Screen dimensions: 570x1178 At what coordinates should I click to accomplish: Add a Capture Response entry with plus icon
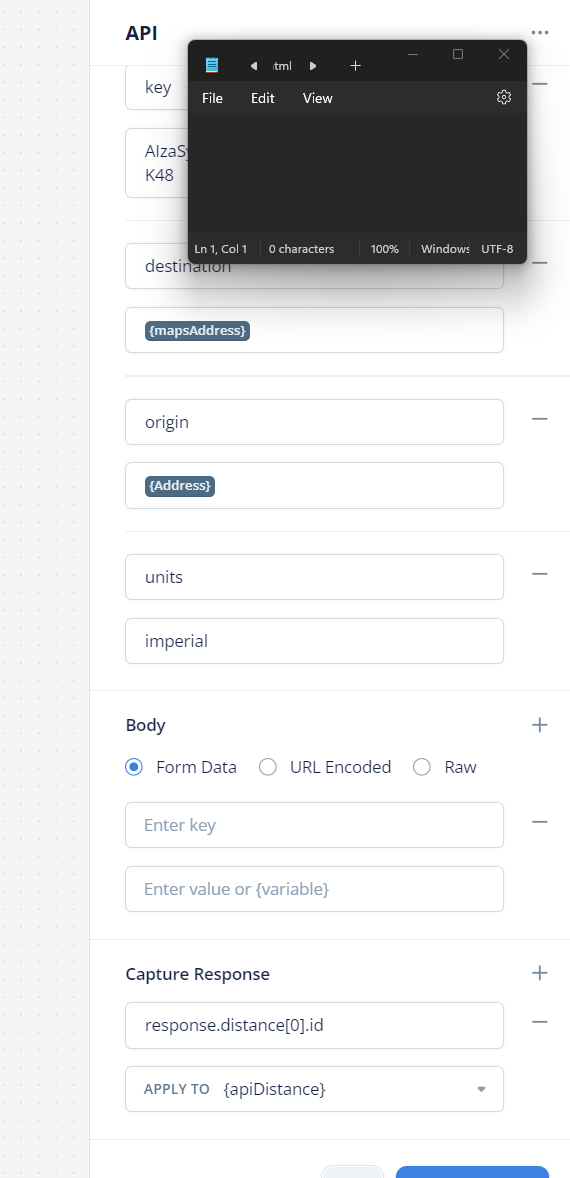(539, 973)
